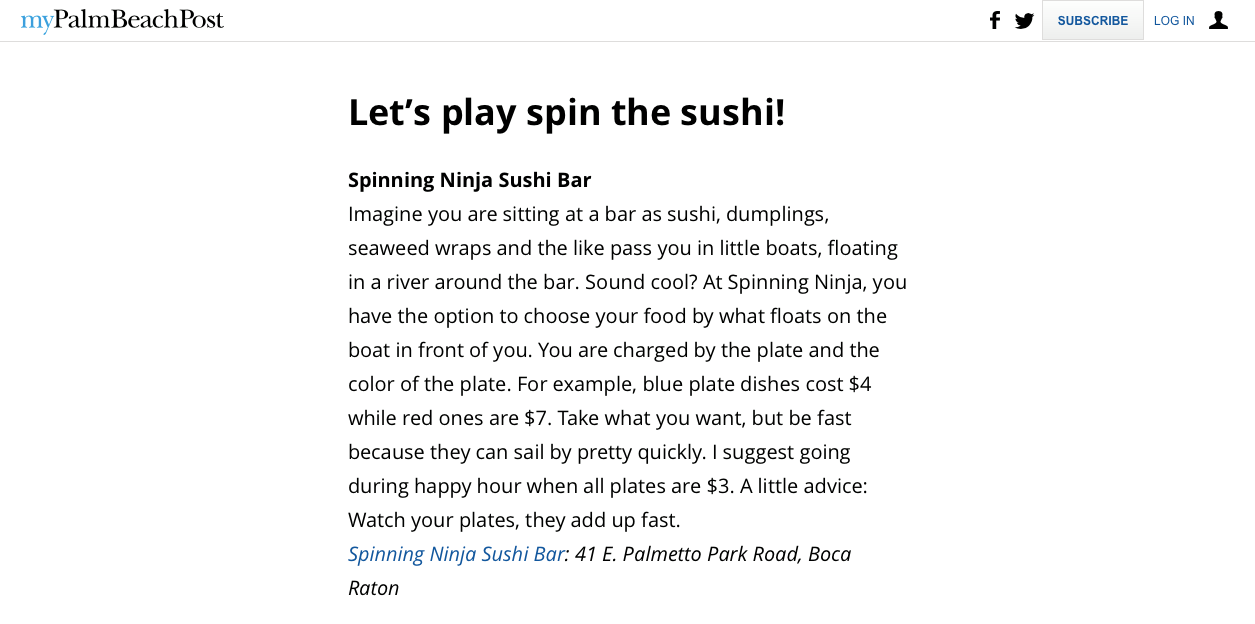1255x624 pixels.
Task: Follow the italic Spinning Ninja Sushi Bar link
Action: pos(456,554)
